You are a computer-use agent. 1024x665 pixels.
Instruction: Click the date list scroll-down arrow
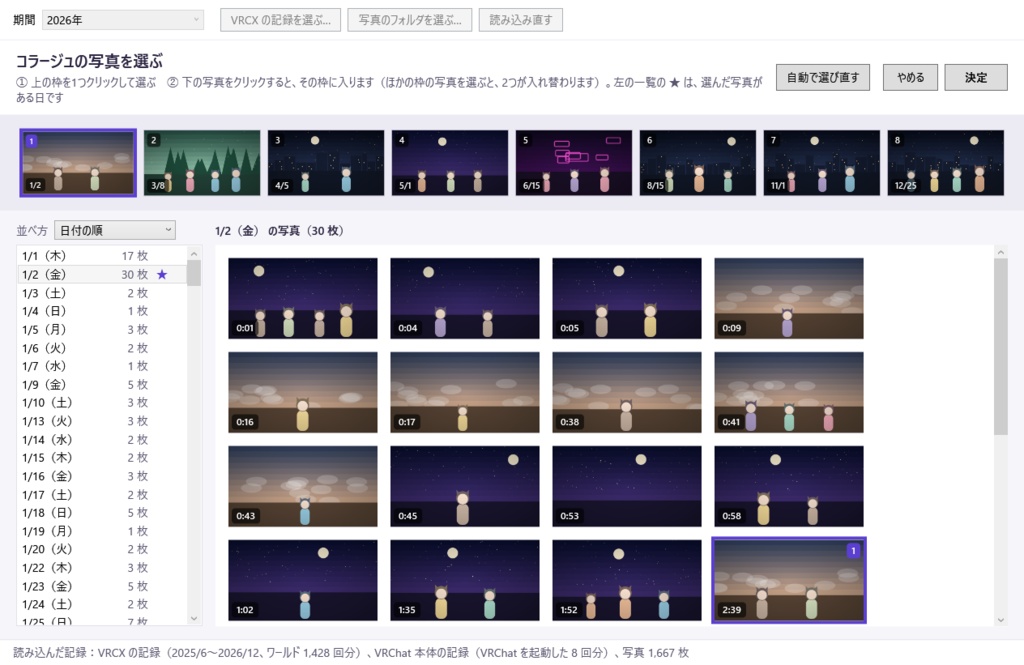[x=194, y=618]
